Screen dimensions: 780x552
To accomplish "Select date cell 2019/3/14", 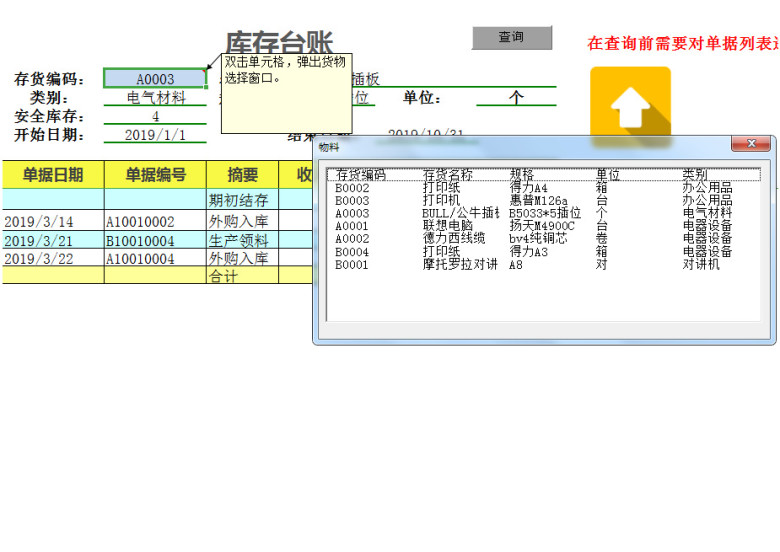I will point(53,221).
